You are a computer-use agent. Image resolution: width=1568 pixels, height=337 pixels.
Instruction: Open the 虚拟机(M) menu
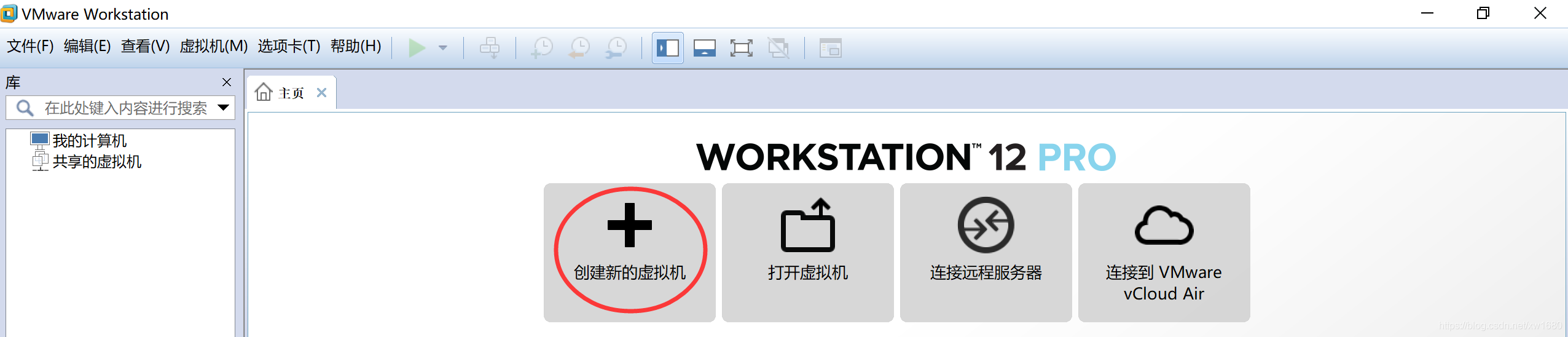pos(214,47)
